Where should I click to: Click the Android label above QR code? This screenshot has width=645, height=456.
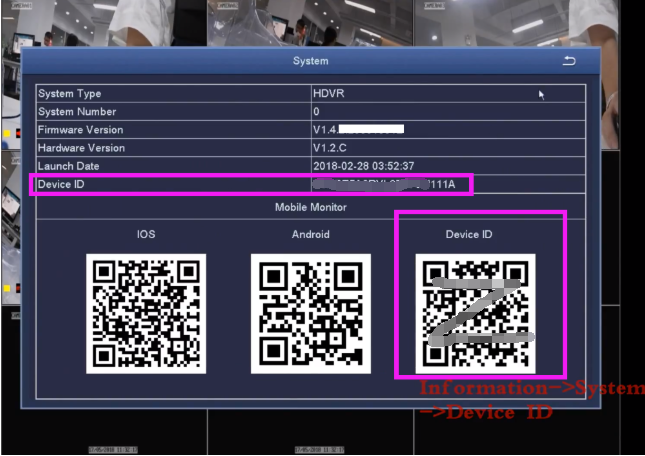pyautogui.click(x=311, y=234)
